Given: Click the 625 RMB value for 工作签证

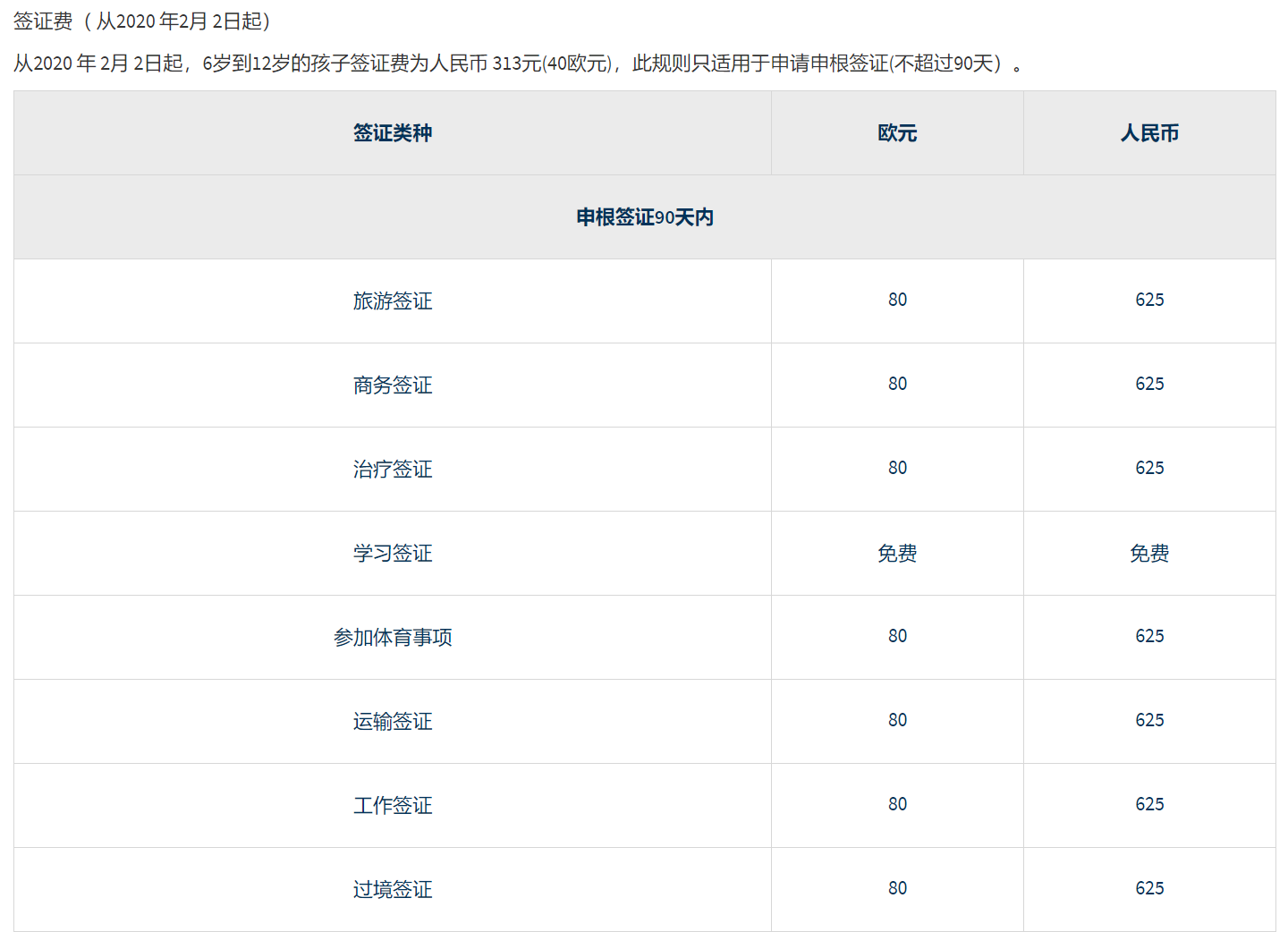Looking at the screenshot, I should coord(1149,804).
